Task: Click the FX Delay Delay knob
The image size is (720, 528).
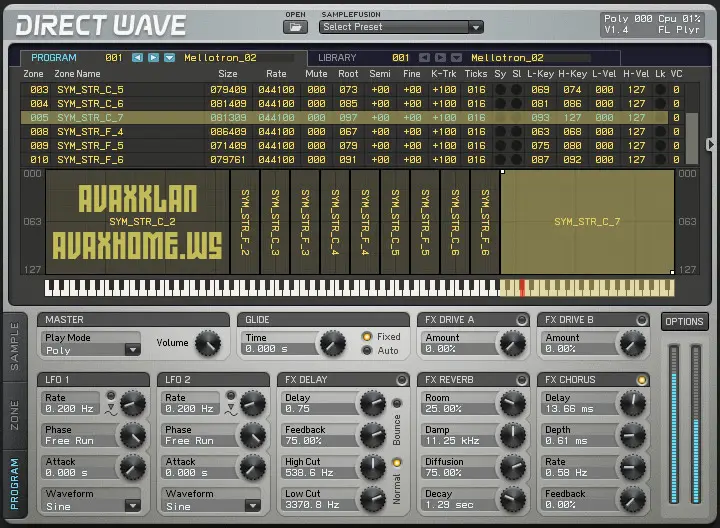Action: click(373, 403)
